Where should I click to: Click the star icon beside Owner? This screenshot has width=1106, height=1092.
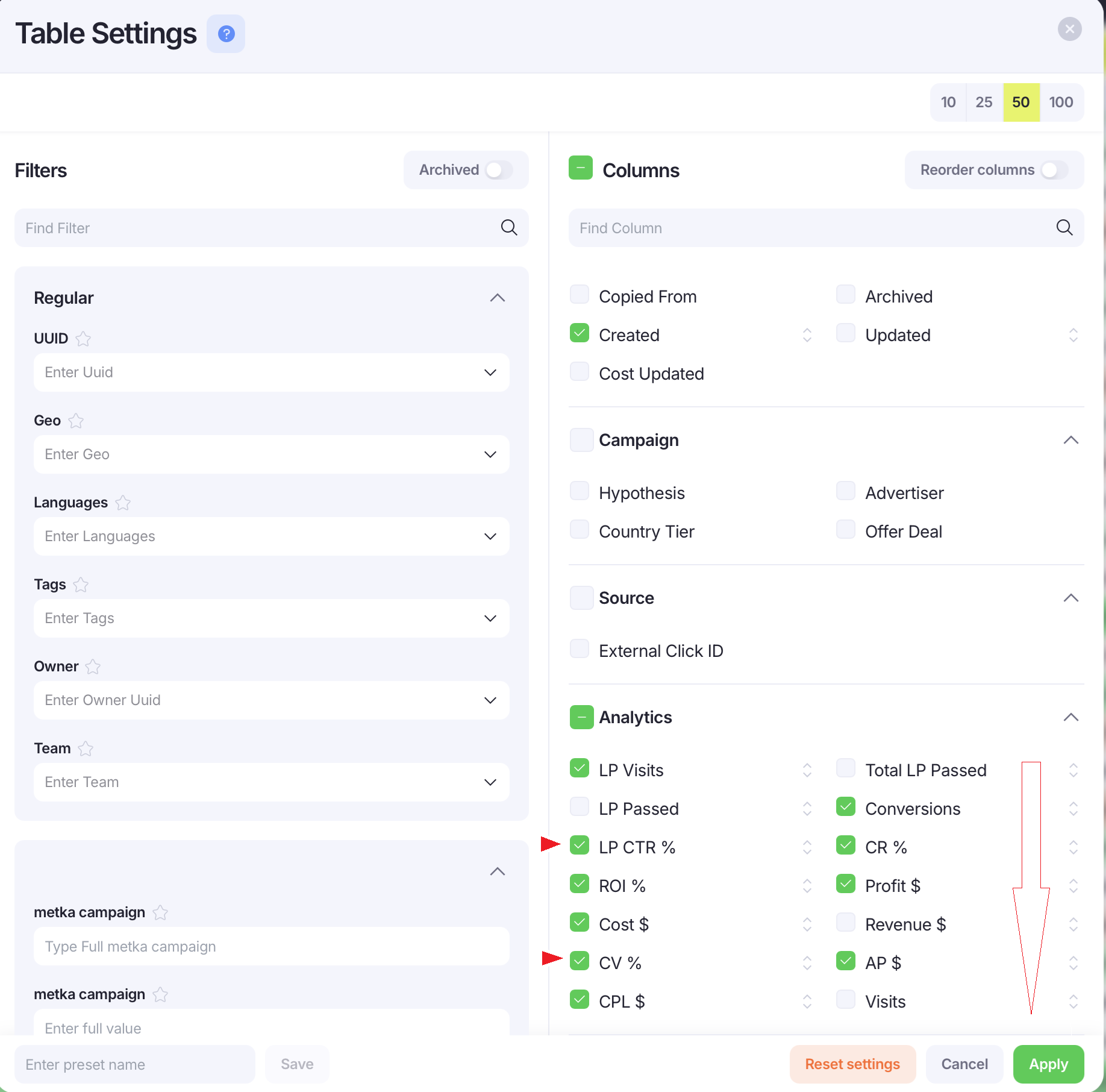93,667
